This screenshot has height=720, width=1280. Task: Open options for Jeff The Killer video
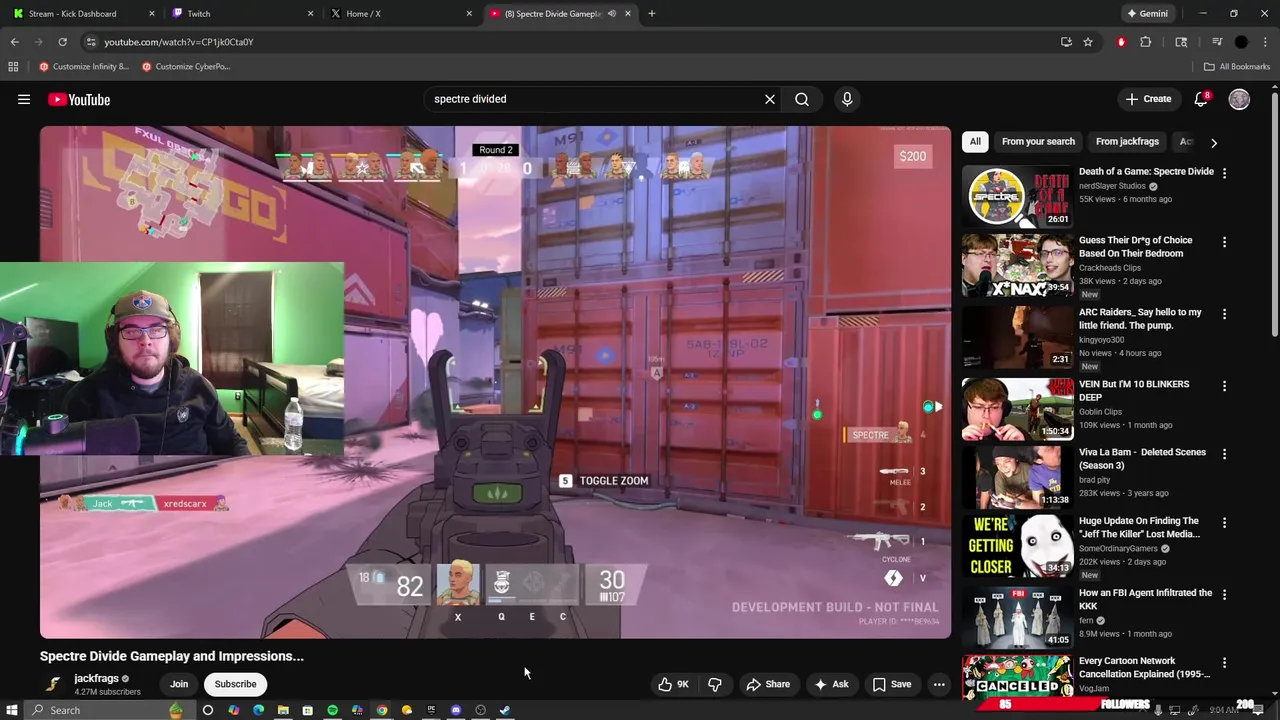tap(1224, 522)
